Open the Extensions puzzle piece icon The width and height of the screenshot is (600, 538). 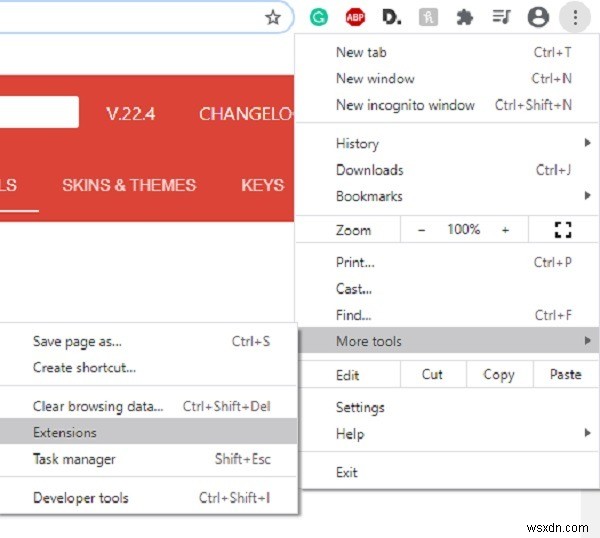[x=465, y=17]
